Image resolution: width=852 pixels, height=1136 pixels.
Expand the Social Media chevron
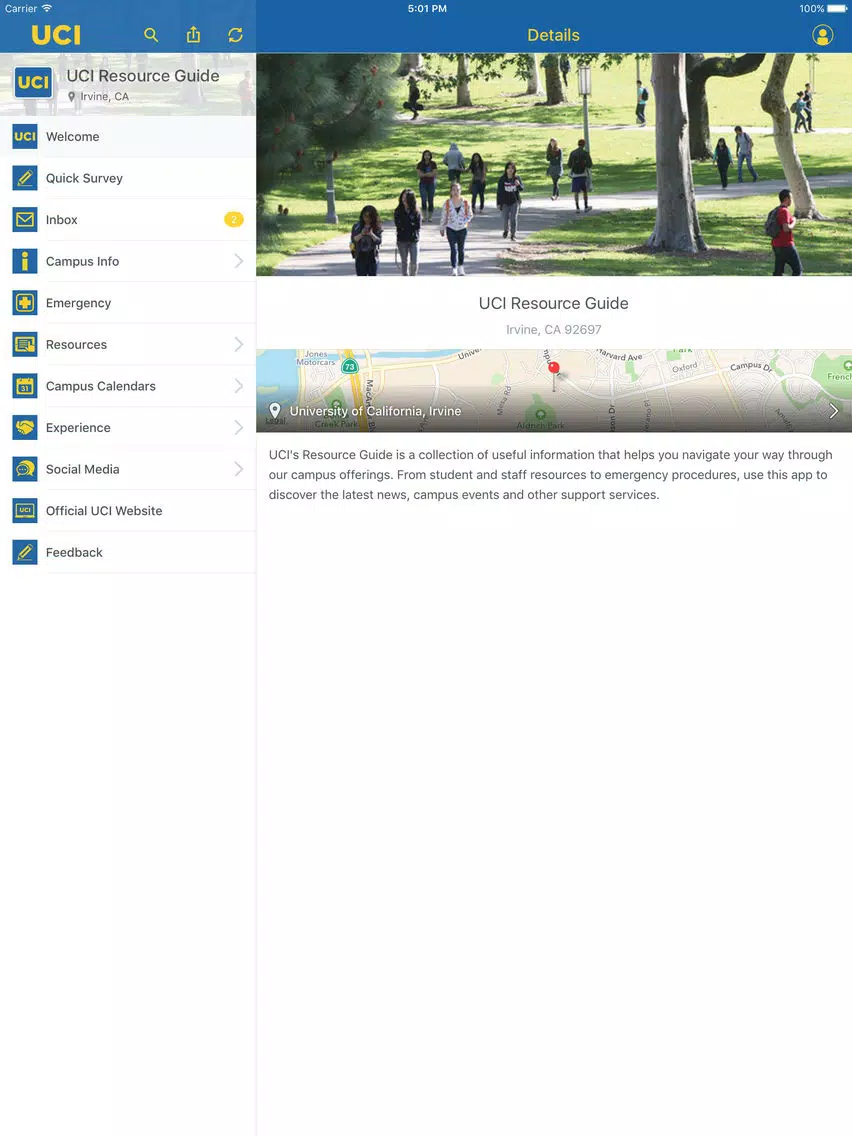(x=239, y=469)
